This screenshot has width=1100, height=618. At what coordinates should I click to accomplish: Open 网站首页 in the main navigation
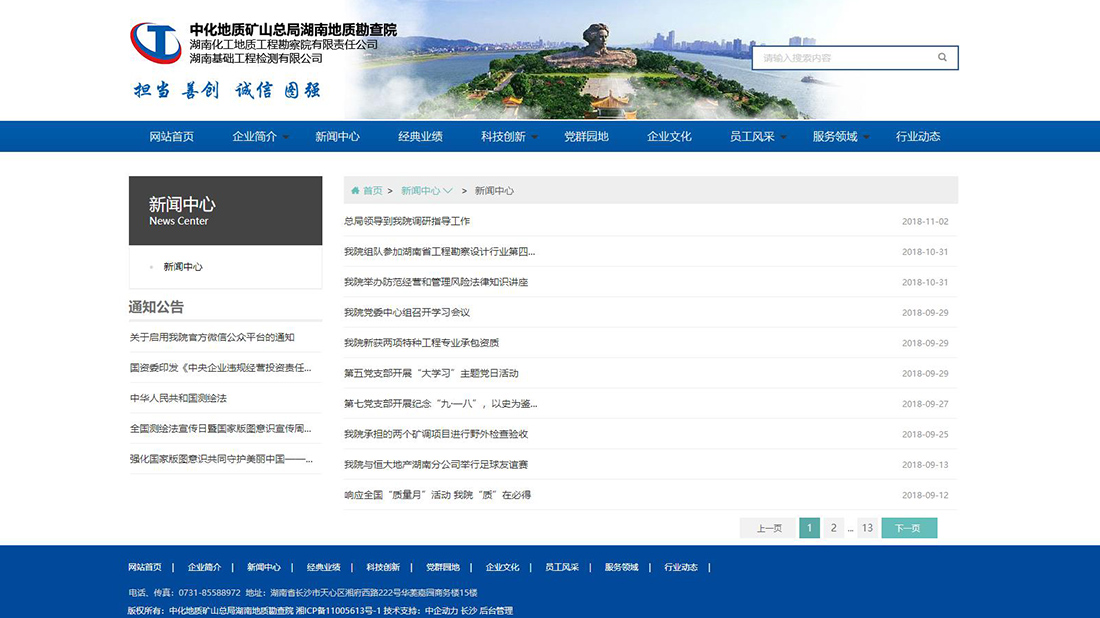coord(171,137)
